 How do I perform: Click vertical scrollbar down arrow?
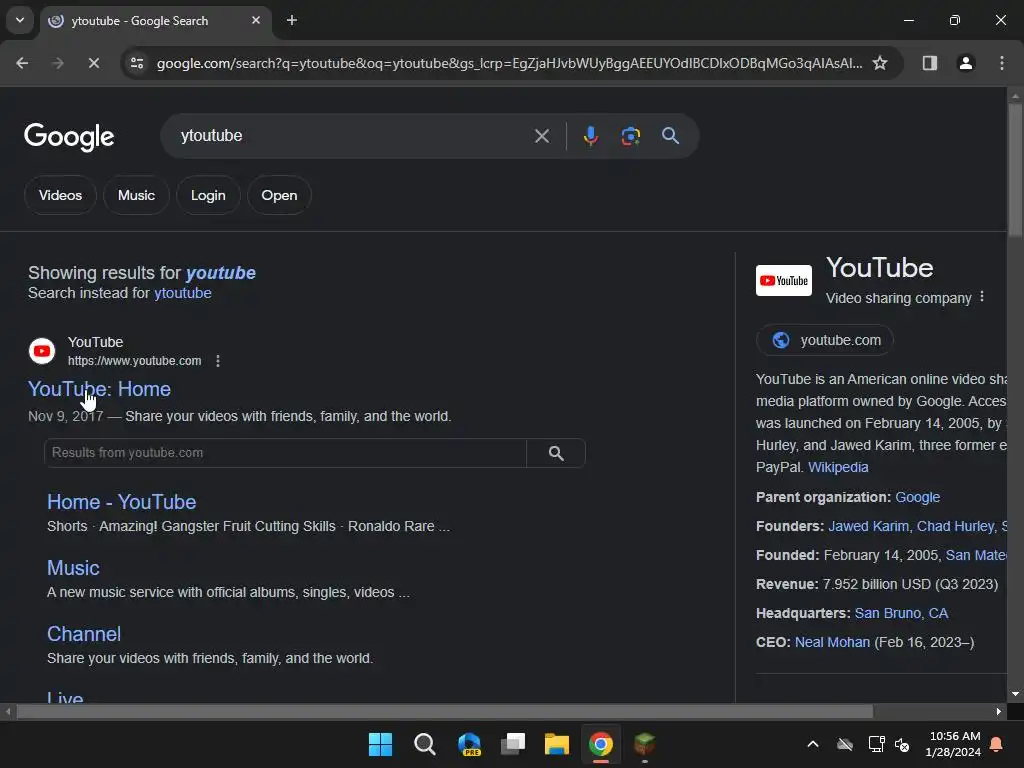(x=1015, y=694)
